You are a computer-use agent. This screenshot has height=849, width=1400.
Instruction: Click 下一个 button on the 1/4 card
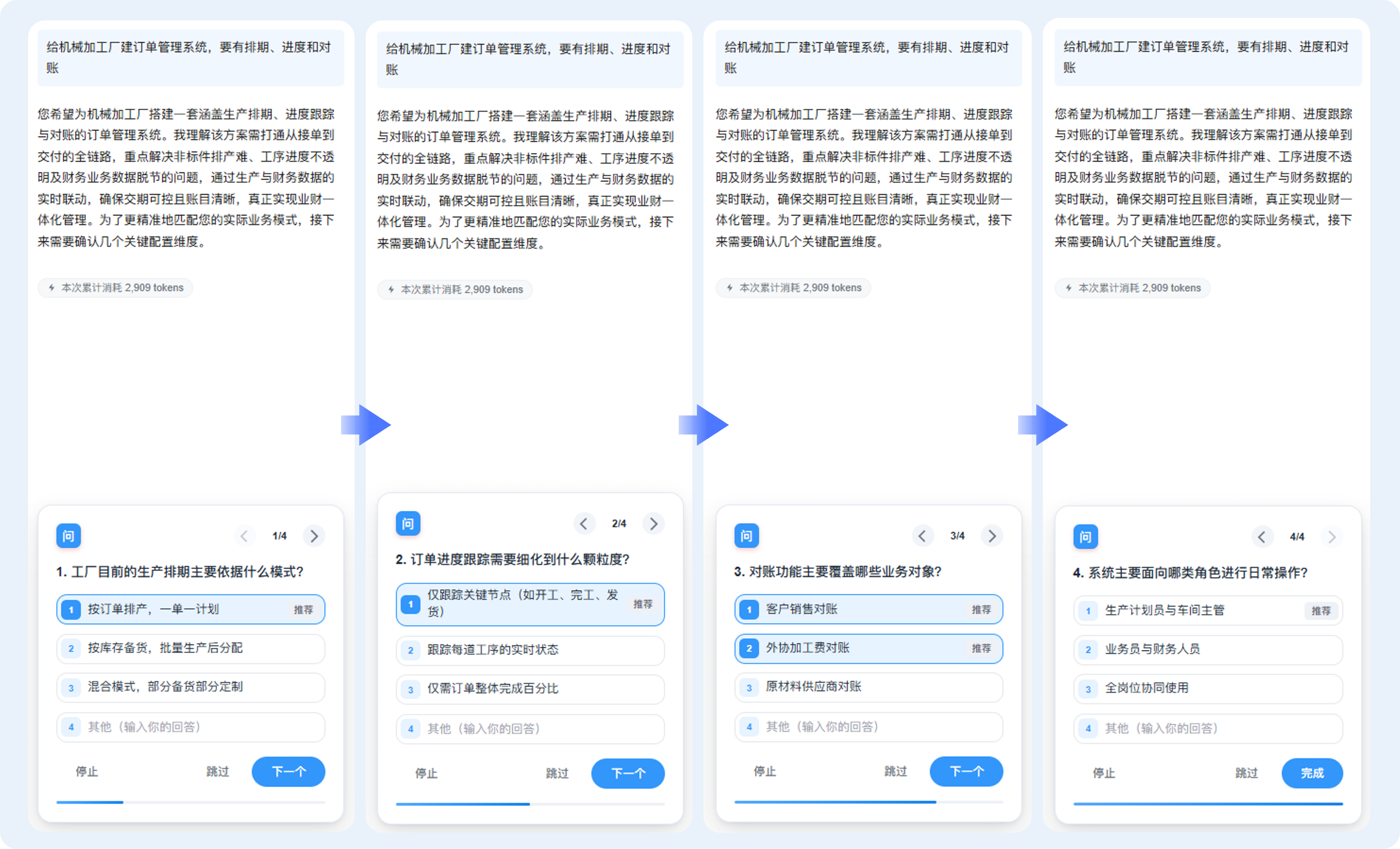pyautogui.click(x=289, y=772)
